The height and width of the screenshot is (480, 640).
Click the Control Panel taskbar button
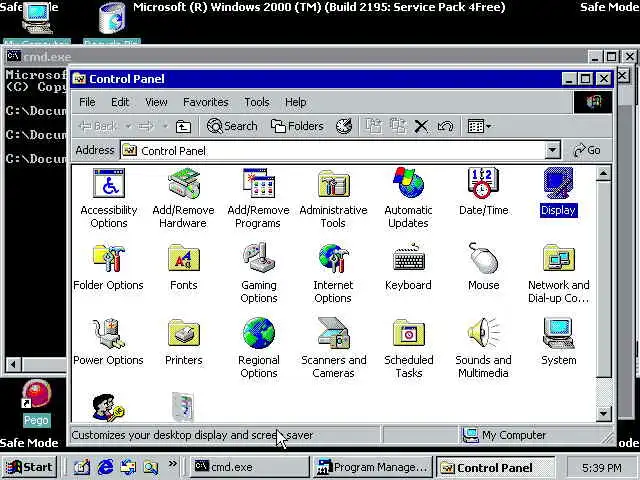tap(496, 467)
